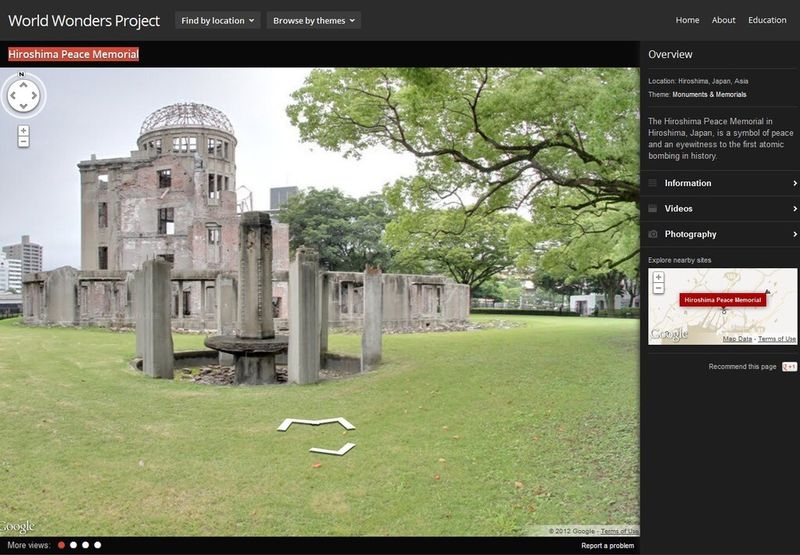Click the Explore nearby sites label
800x555 pixels.
click(x=680, y=260)
